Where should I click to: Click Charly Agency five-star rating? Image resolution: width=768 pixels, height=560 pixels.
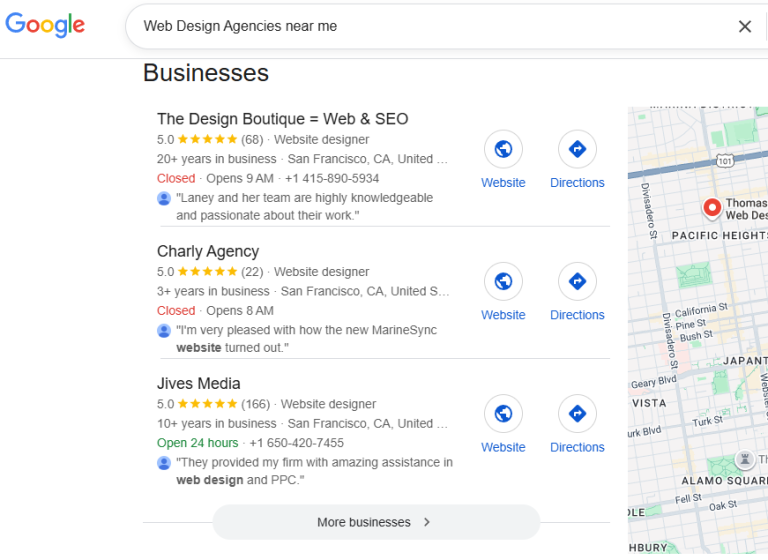coord(208,272)
